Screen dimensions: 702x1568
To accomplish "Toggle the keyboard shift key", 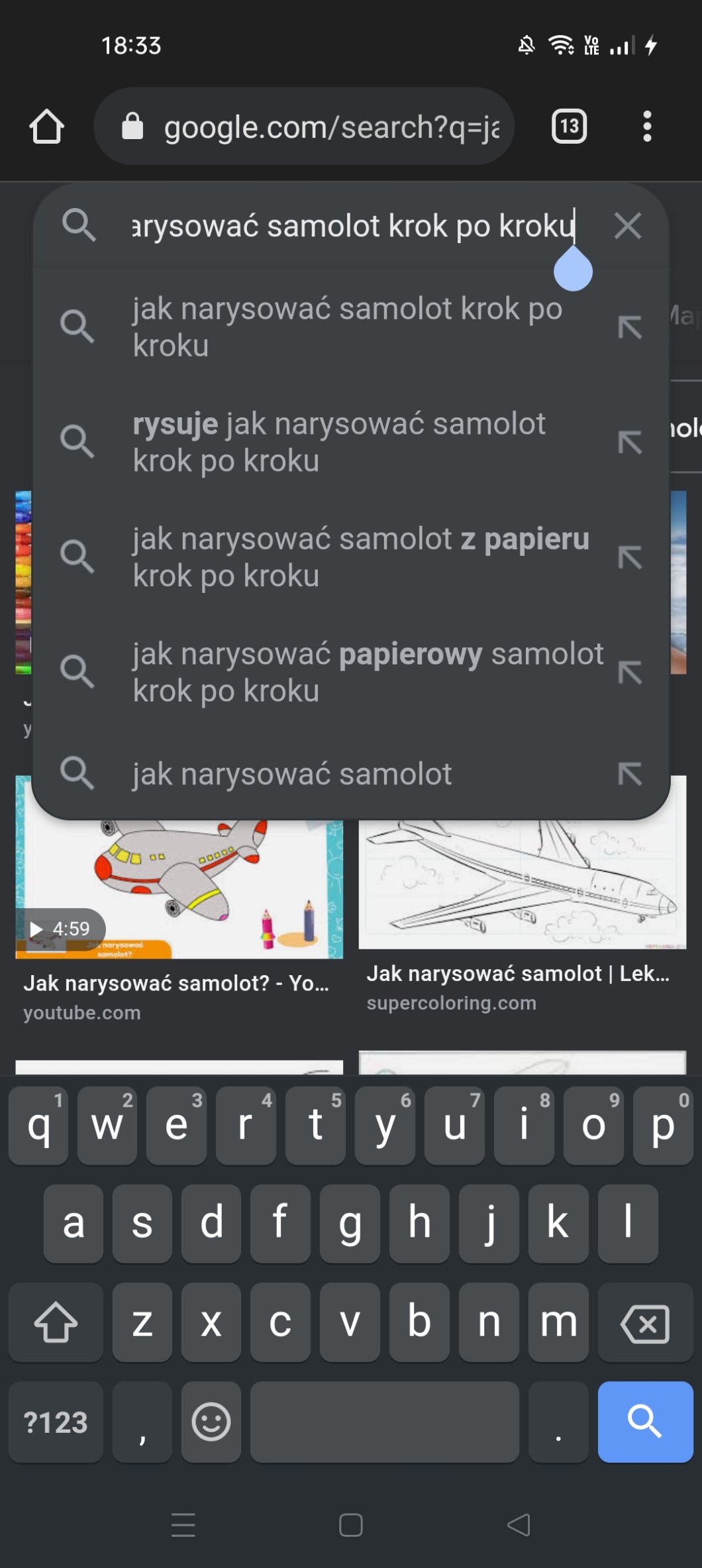I will (56, 1322).
